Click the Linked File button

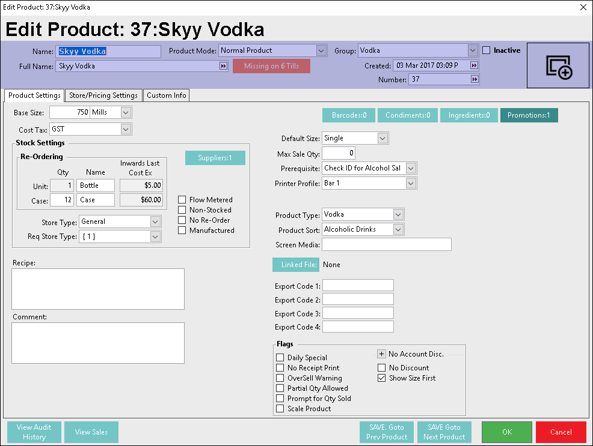coord(296,264)
